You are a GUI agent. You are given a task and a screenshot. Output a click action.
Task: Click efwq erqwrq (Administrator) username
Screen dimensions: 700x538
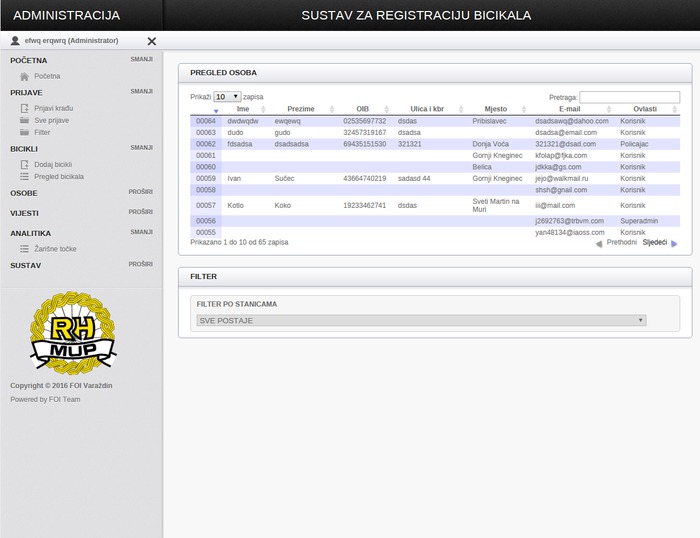click(71, 41)
